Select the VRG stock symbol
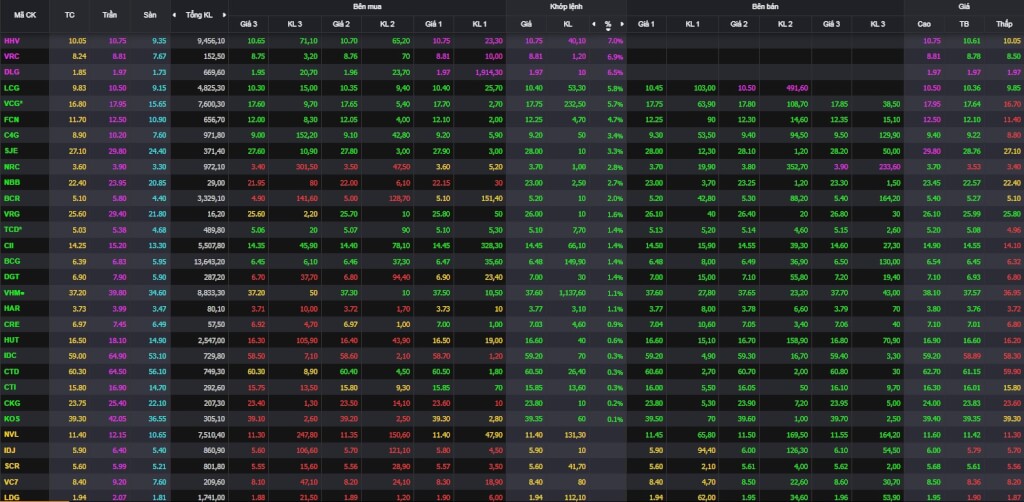Screen dimensions: 1024x502 click(x=12, y=213)
